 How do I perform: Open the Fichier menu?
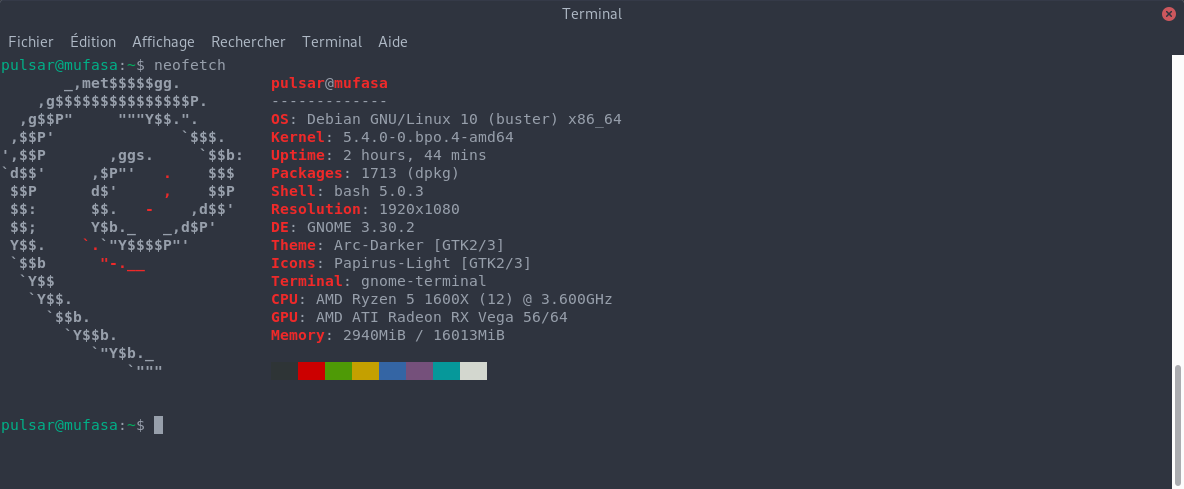tap(31, 42)
